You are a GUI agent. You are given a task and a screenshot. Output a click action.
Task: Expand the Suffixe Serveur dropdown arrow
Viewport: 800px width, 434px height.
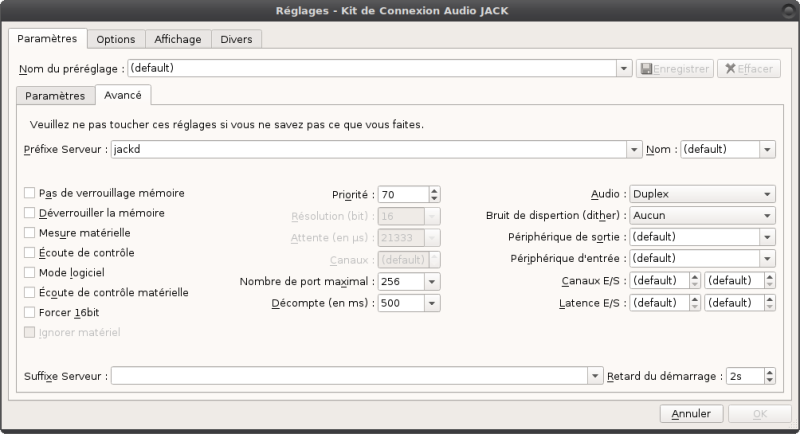pyautogui.click(x=594, y=376)
